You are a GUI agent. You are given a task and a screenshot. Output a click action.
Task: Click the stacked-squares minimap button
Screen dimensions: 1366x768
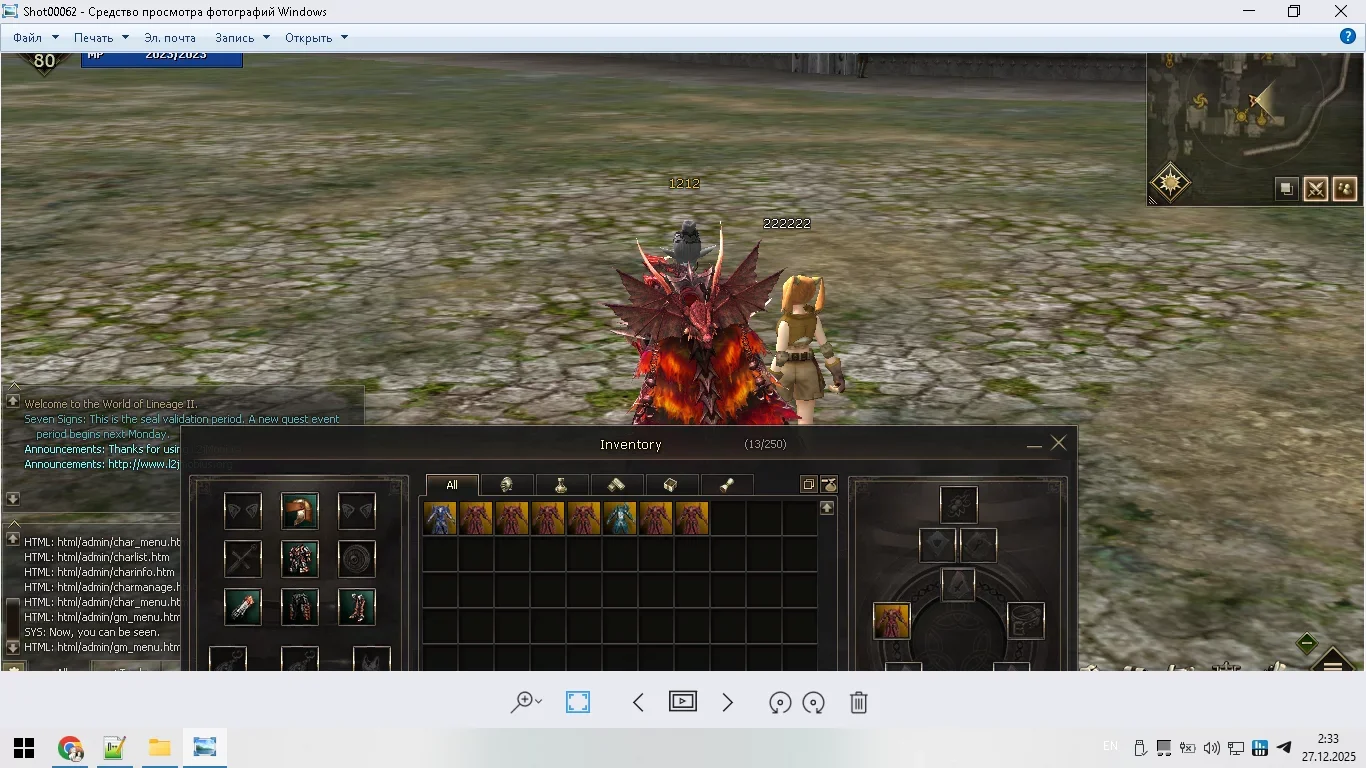[1286, 188]
